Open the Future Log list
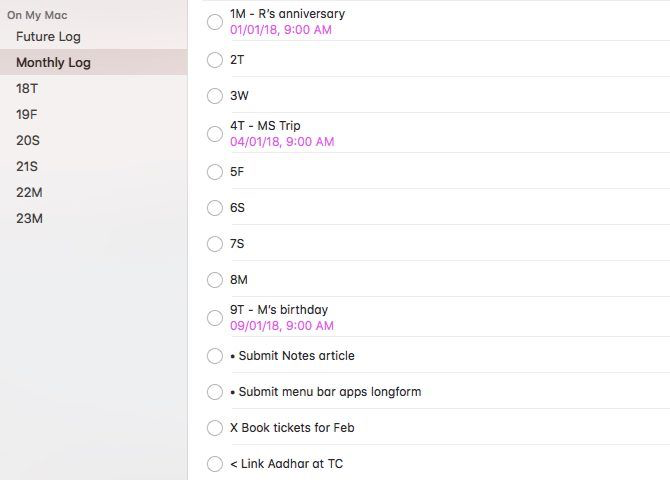This screenshot has height=480, width=670. (x=48, y=37)
